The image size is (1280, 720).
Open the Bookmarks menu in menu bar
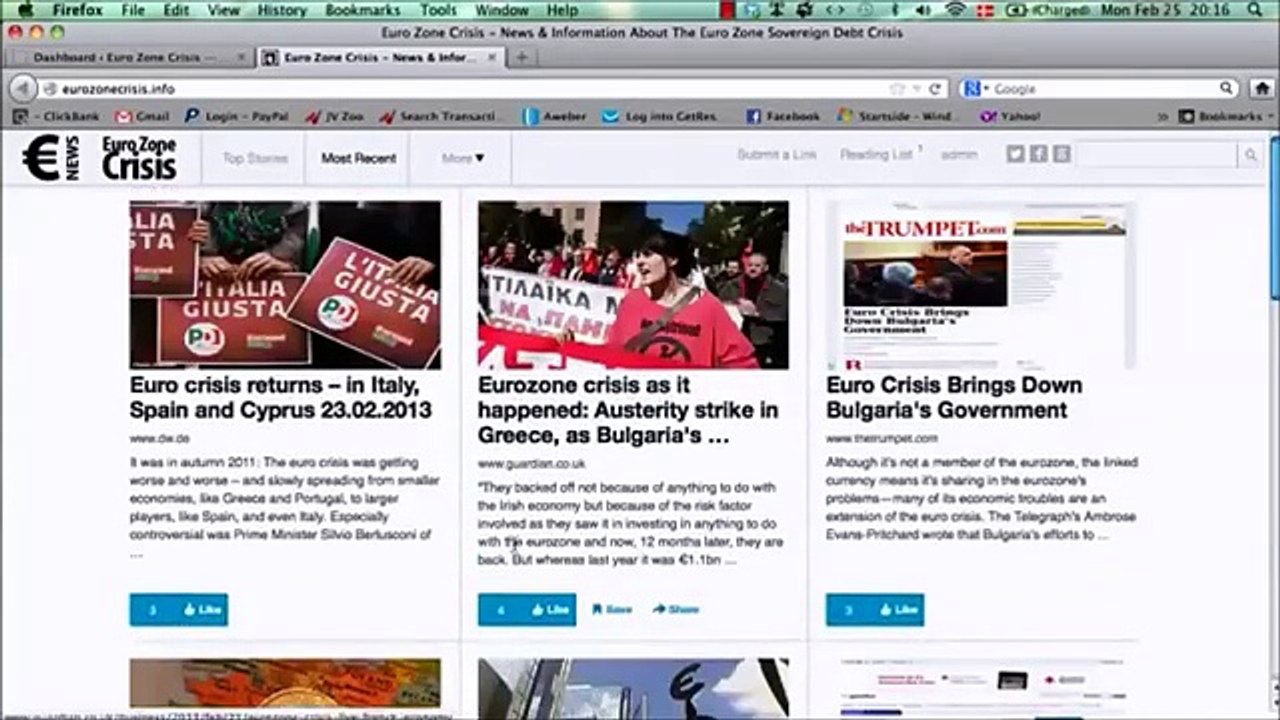click(362, 10)
